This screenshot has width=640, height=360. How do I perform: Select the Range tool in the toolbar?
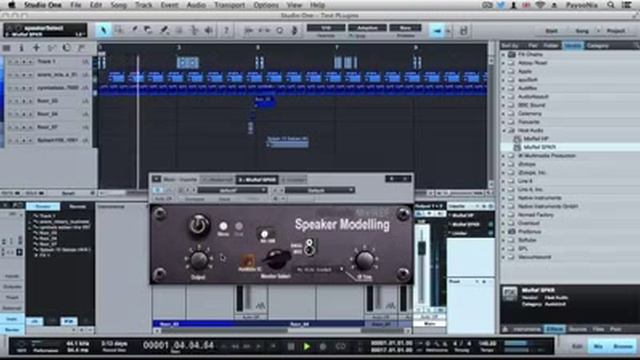pos(119,30)
